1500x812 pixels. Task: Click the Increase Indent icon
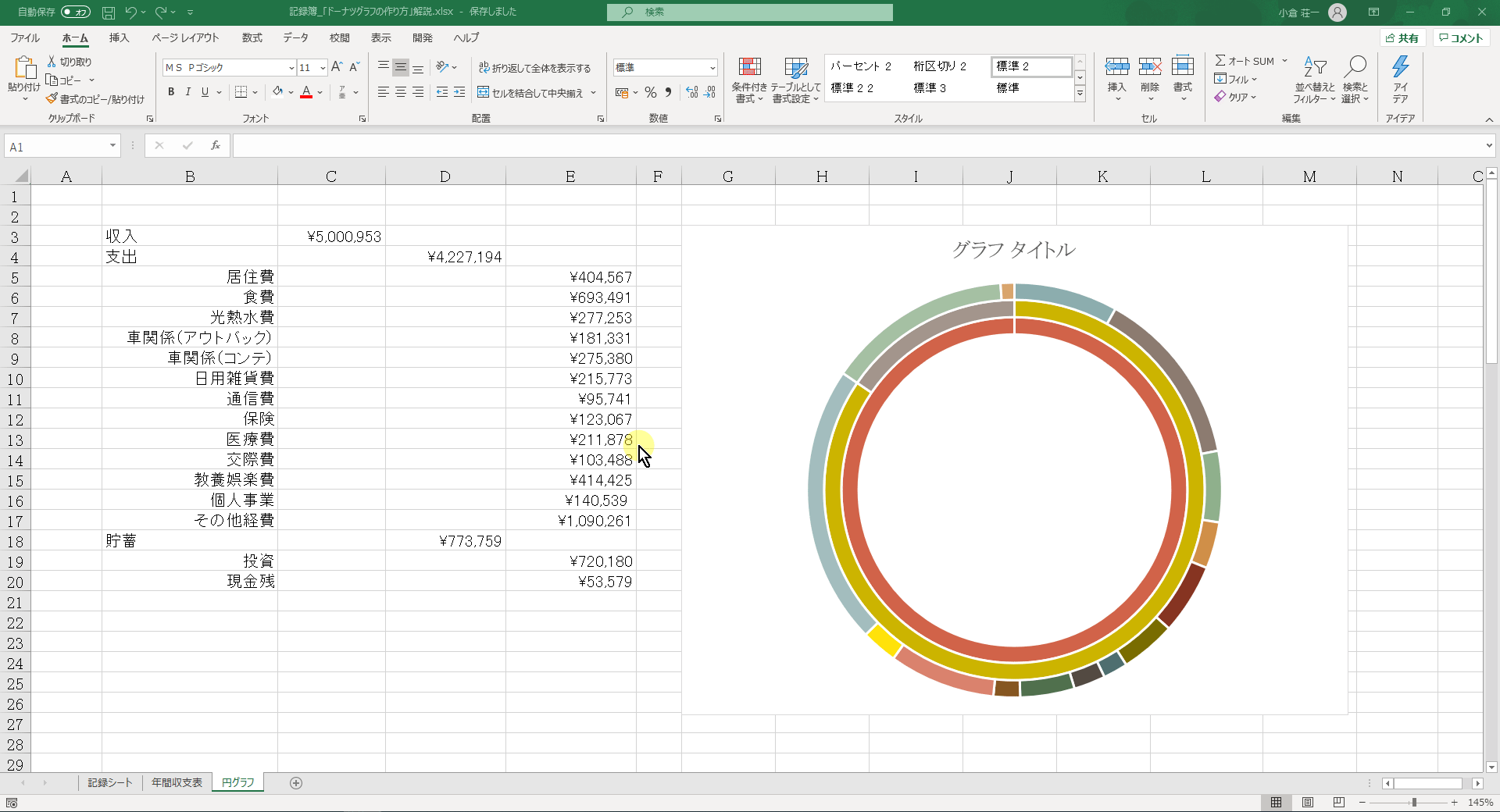click(x=459, y=92)
